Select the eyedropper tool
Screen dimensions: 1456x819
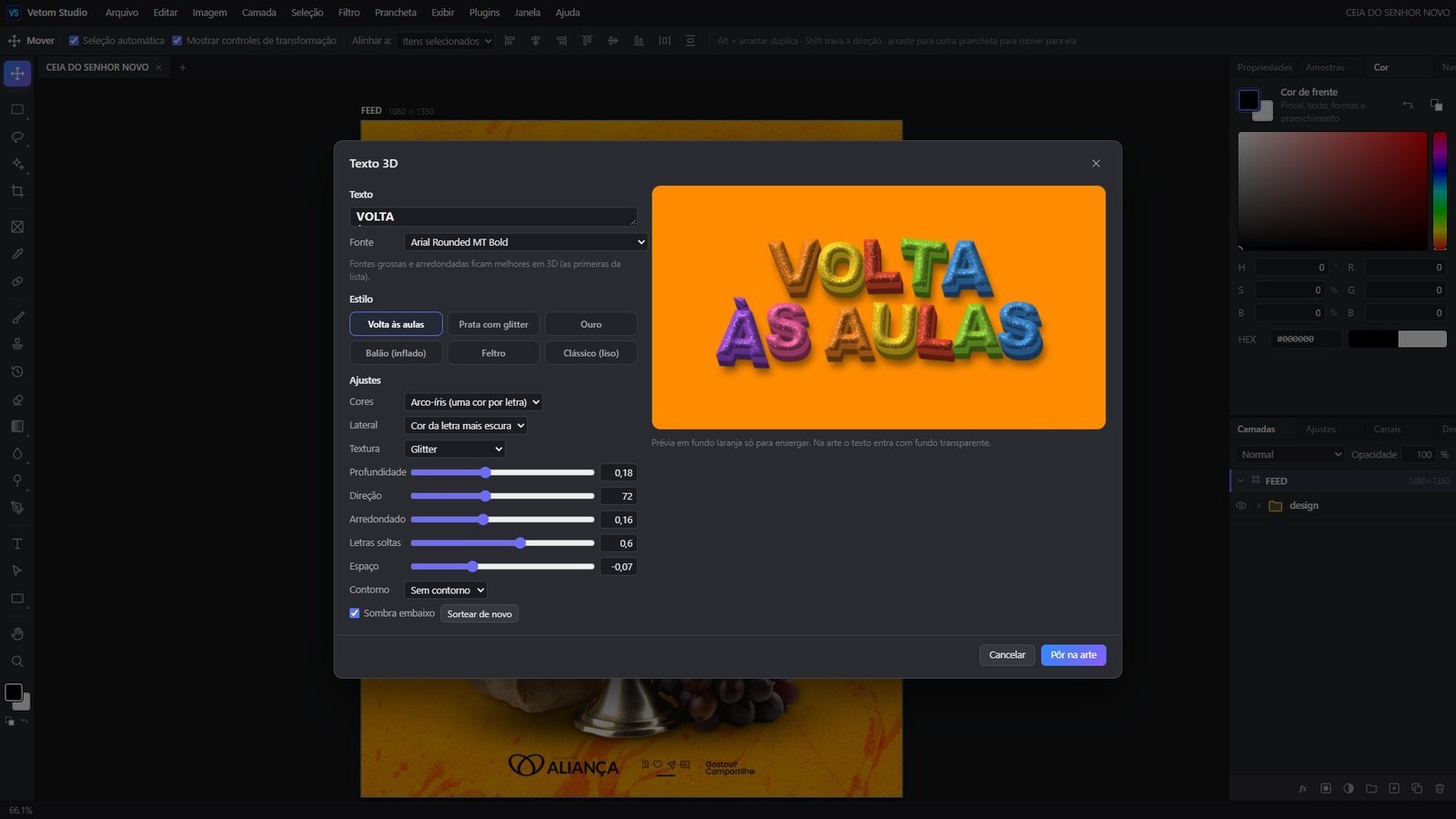(17, 254)
